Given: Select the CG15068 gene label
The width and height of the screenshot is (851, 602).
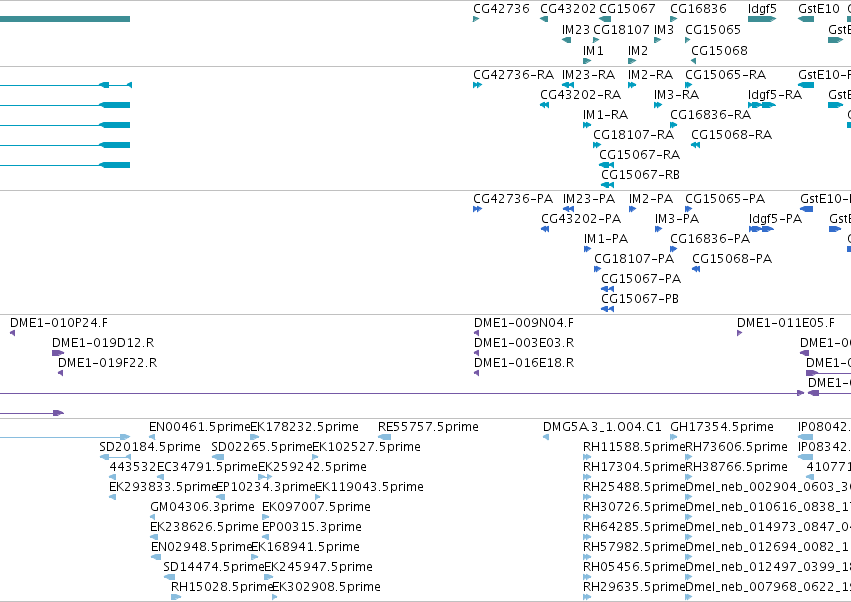Looking at the screenshot, I should tap(719, 50).
